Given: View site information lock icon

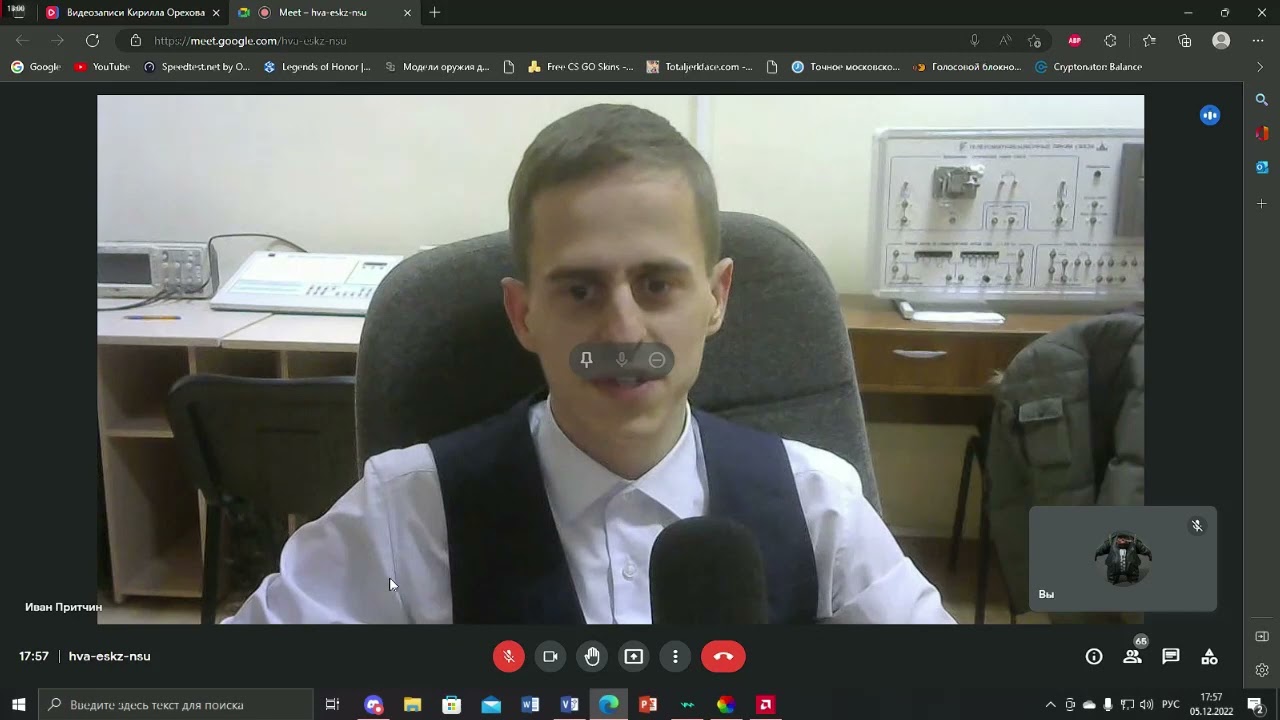Looking at the screenshot, I should click(x=136, y=41).
